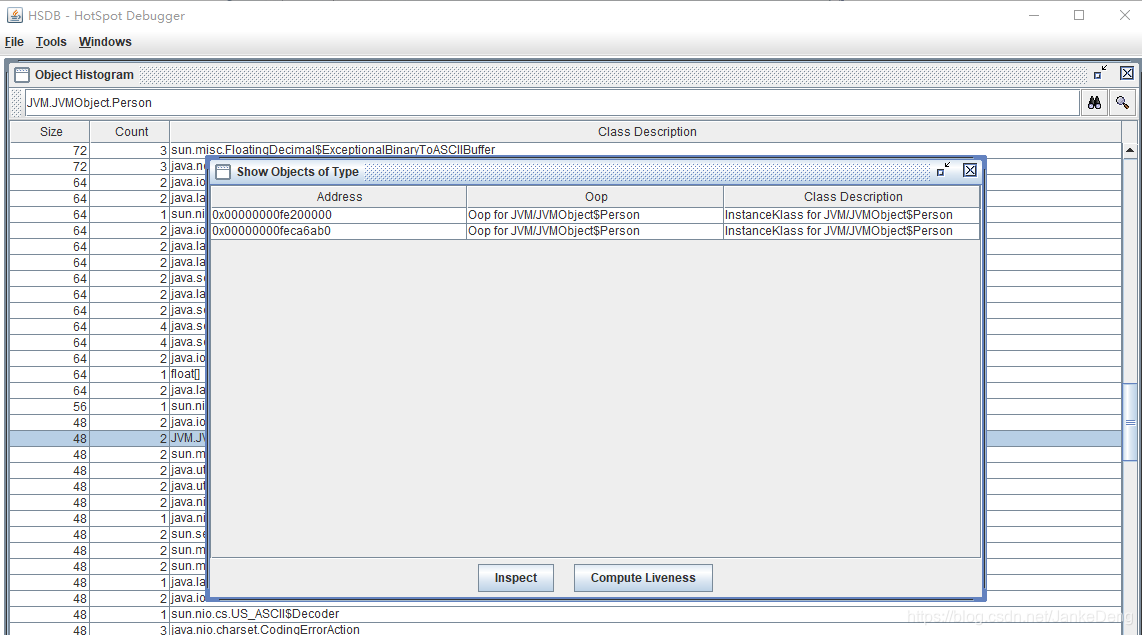This screenshot has height=635, width=1142.
Task: Click the class name search field
Action: (x=552, y=103)
